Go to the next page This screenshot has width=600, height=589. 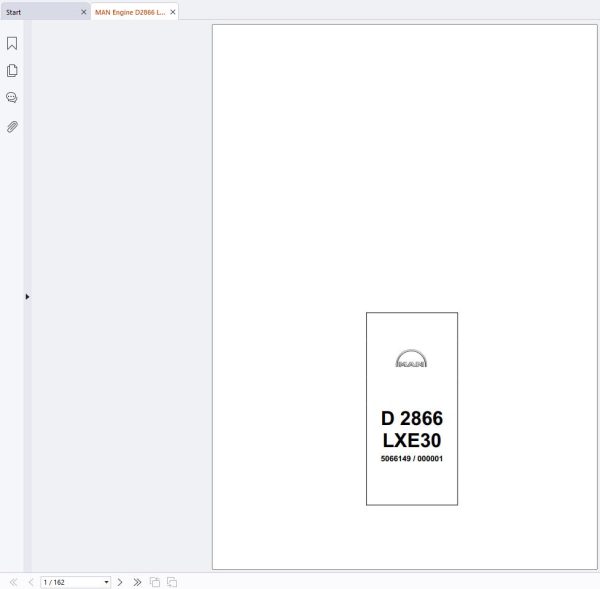point(120,582)
